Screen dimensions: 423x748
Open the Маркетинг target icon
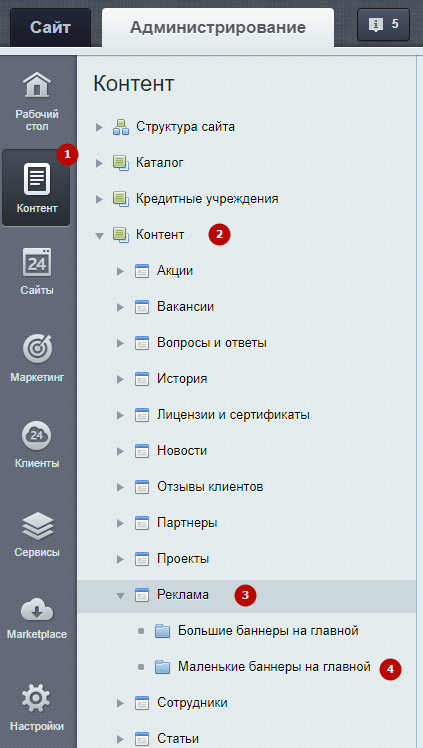(x=37, y=349)
